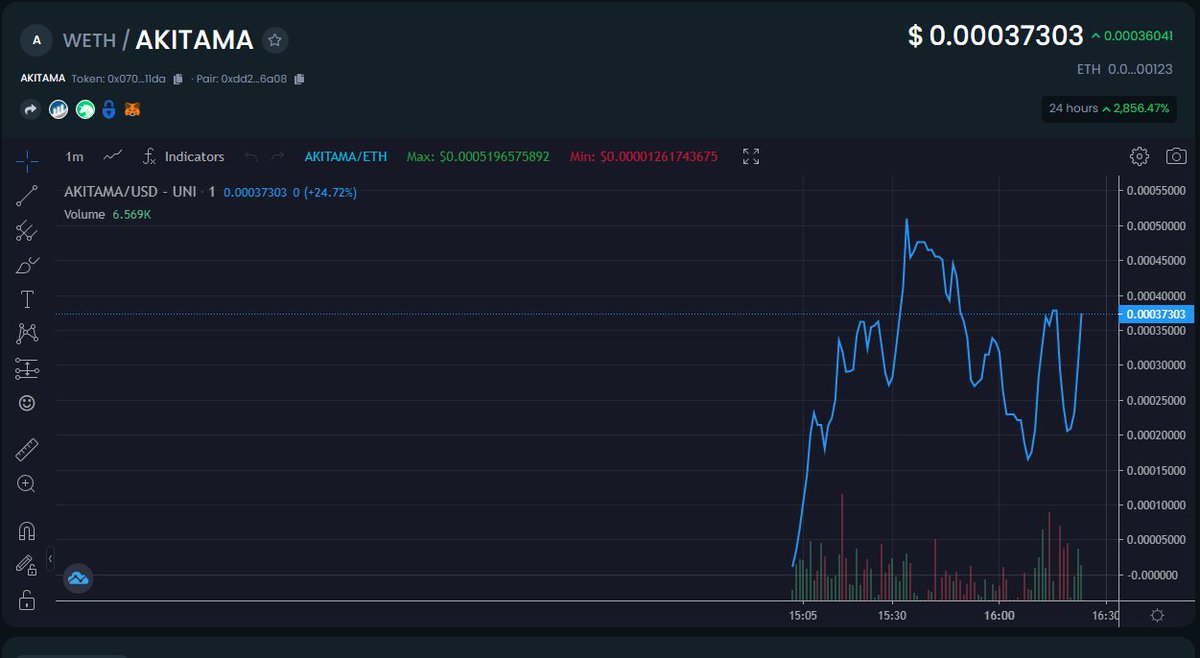Click the $ 0.00037303 header price
The width and height of the screenshot is (1200, 658).
(996, 36)
